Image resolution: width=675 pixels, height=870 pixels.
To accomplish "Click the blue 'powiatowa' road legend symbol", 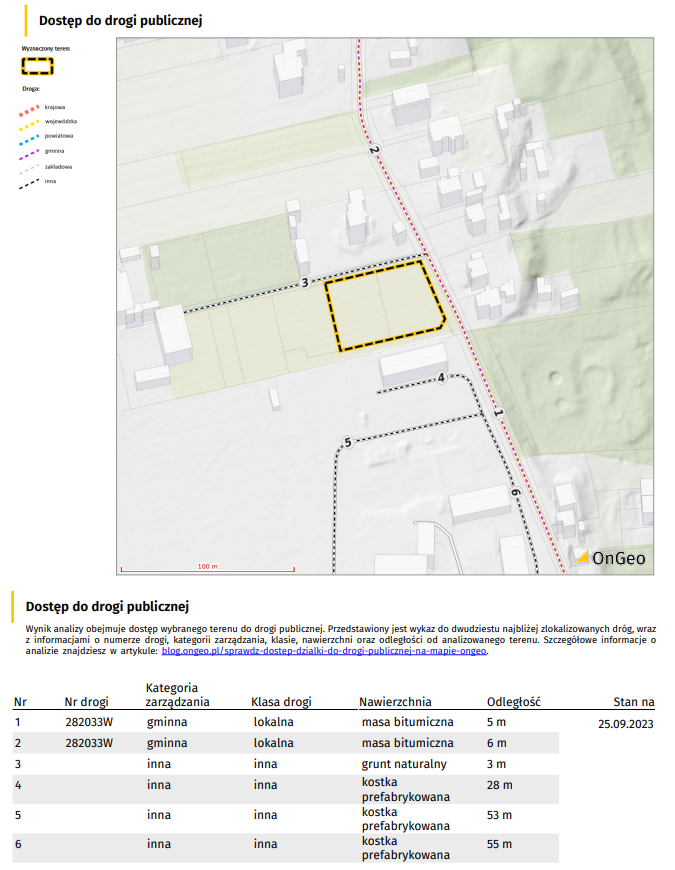I will [x=32, y=135].
